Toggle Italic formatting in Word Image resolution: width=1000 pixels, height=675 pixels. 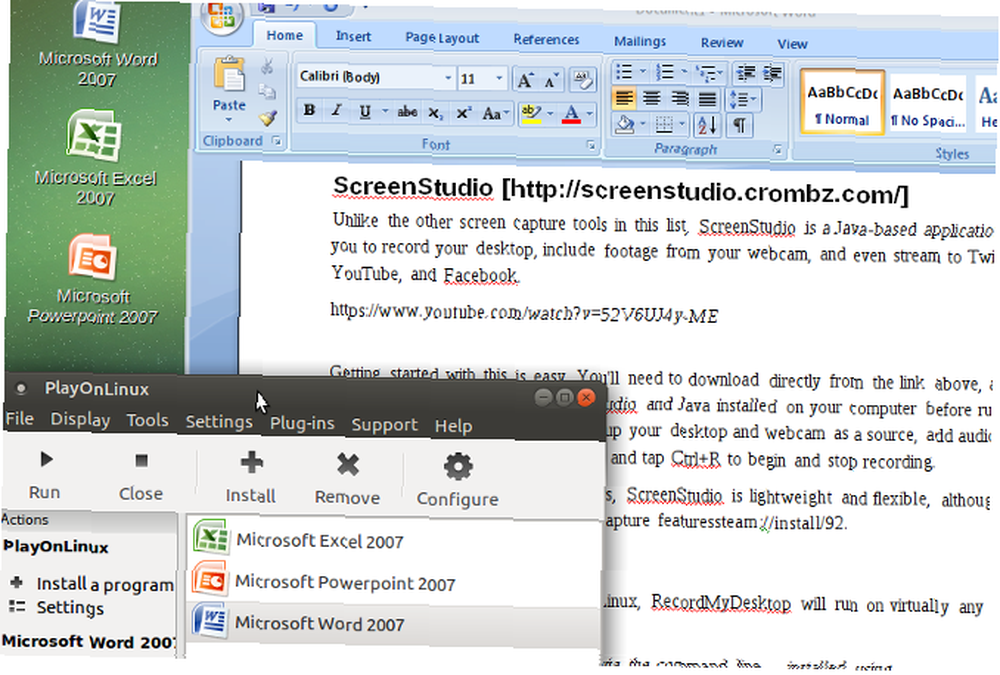tap(336, 111)
